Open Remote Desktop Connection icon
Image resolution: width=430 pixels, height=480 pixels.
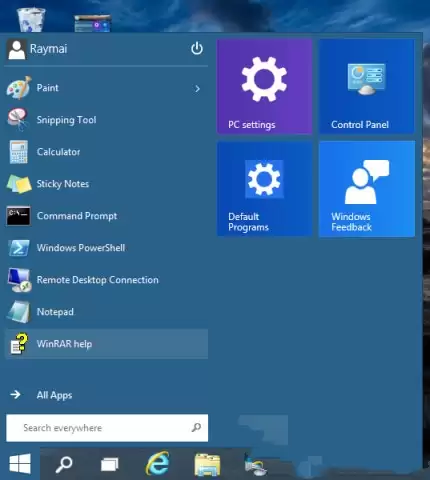coord(19,280)
